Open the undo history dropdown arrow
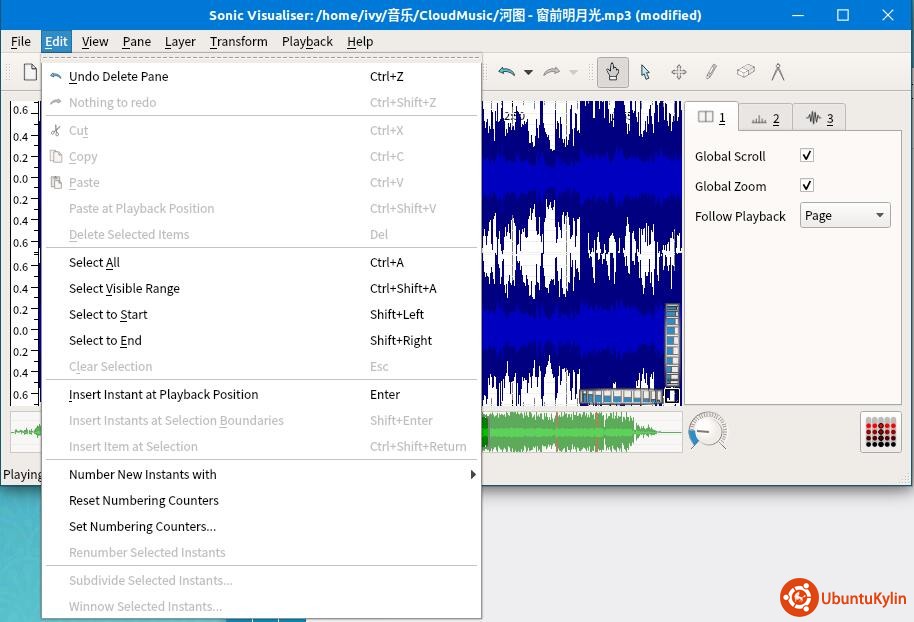 [x=528, y=72]
